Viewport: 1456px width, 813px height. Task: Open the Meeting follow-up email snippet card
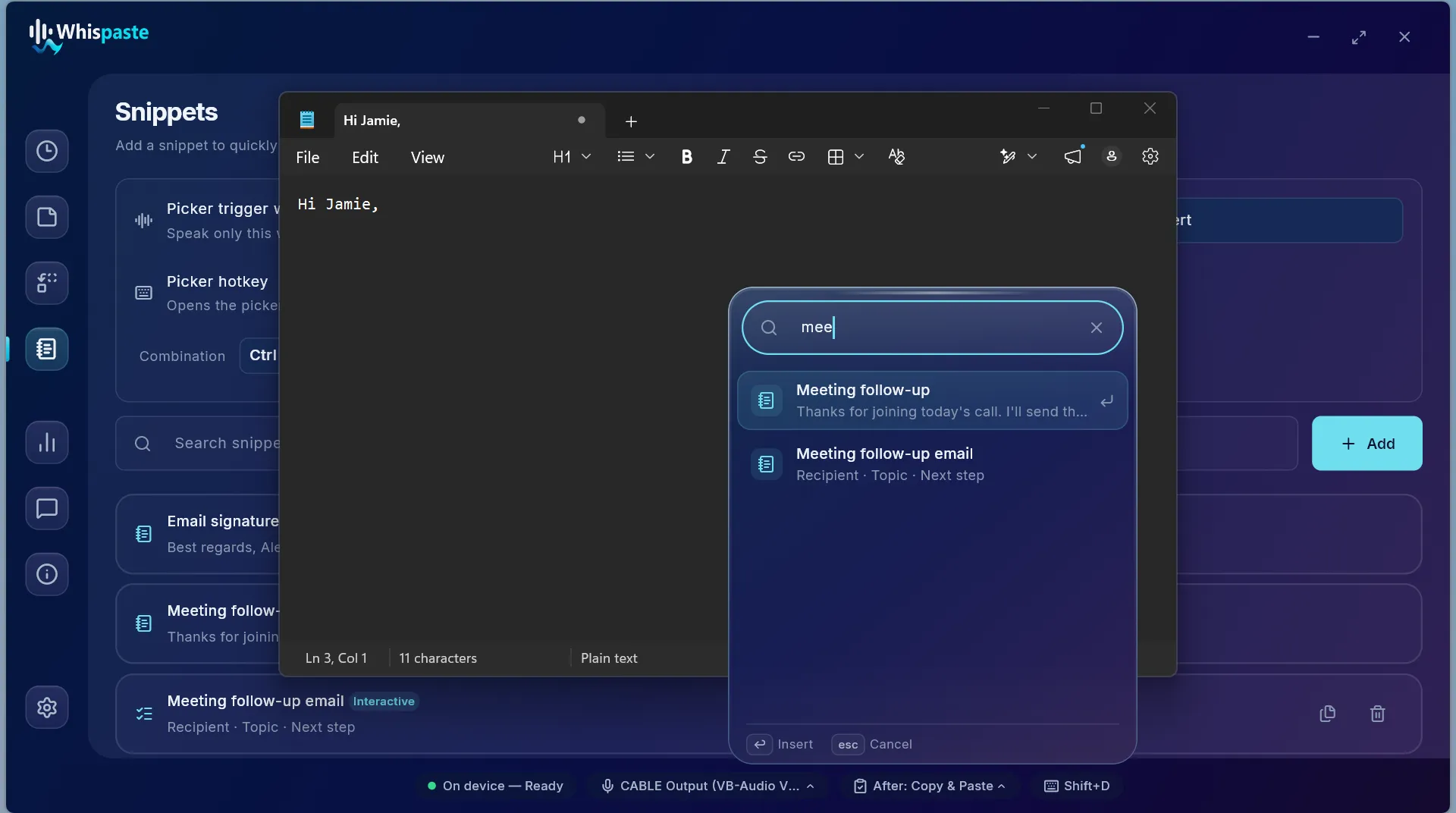[x=422, y=714]
